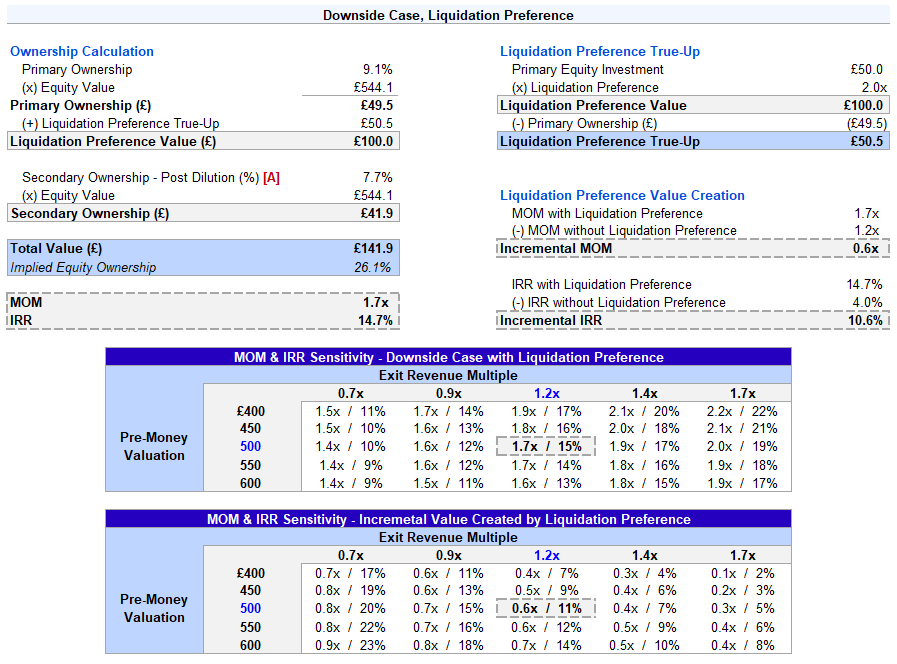Image resolution: width=897 pixels, height=664 pixels.
Task: Click the IRR without Liquidation Preference 4.0% cell
Action: click(865, 303)
